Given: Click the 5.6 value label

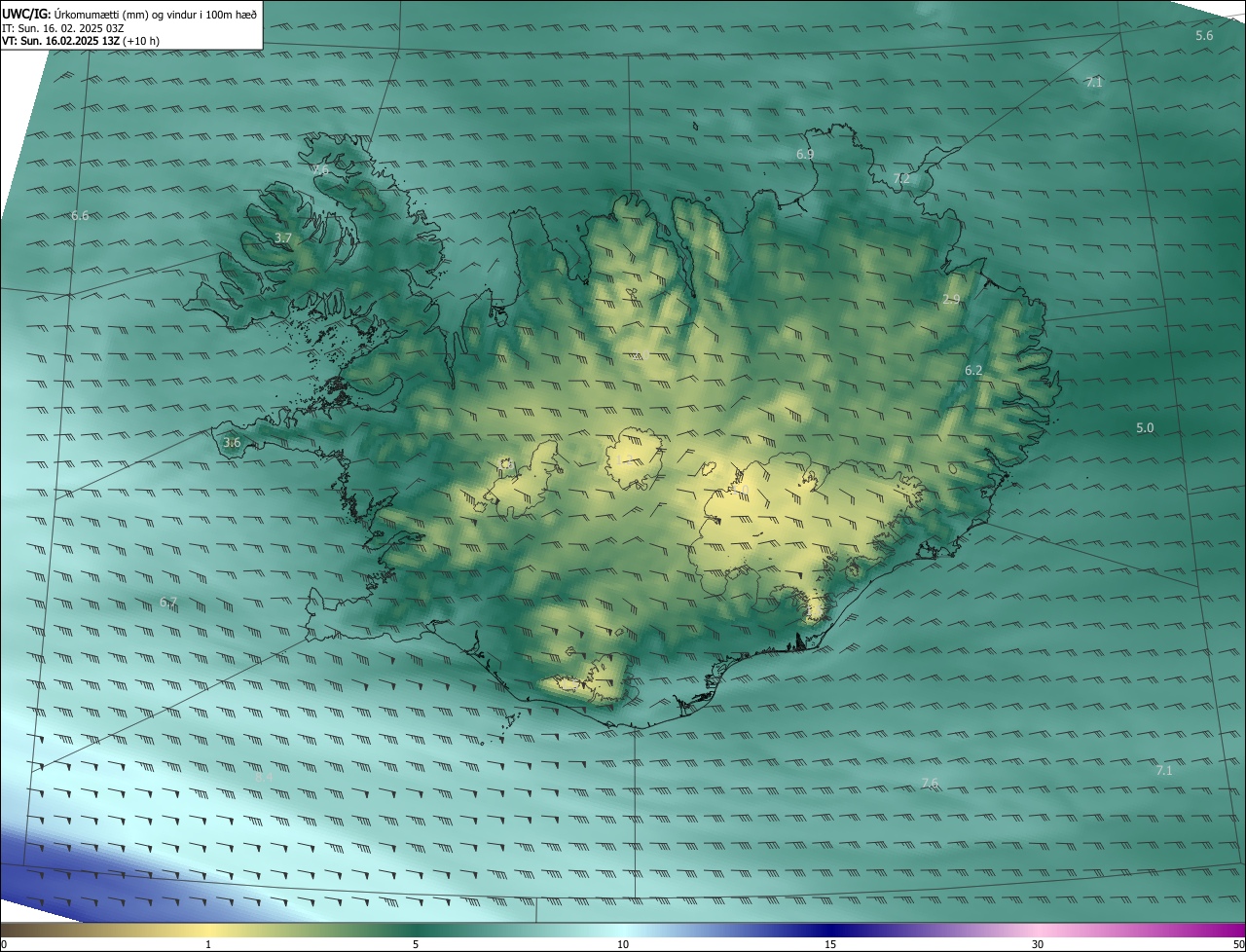Looking at the screenshot, I should [x=1204, y=35].
